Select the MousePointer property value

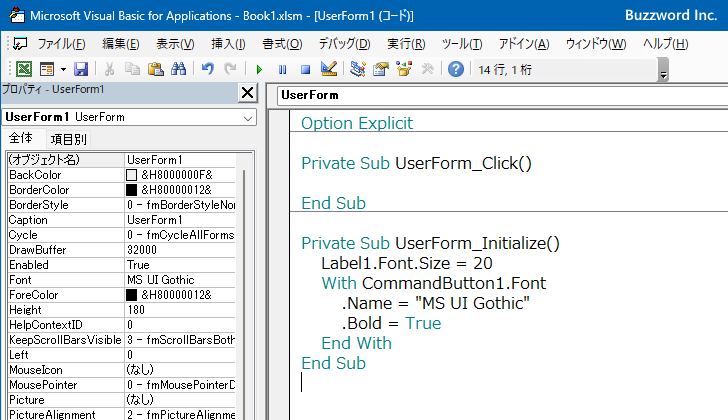click(180, 385)
